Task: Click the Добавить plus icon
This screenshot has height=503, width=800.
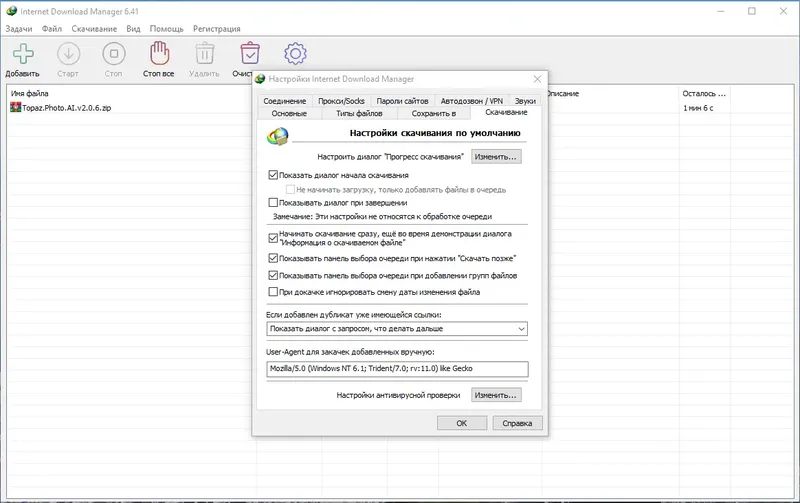Action: point(23,54)
